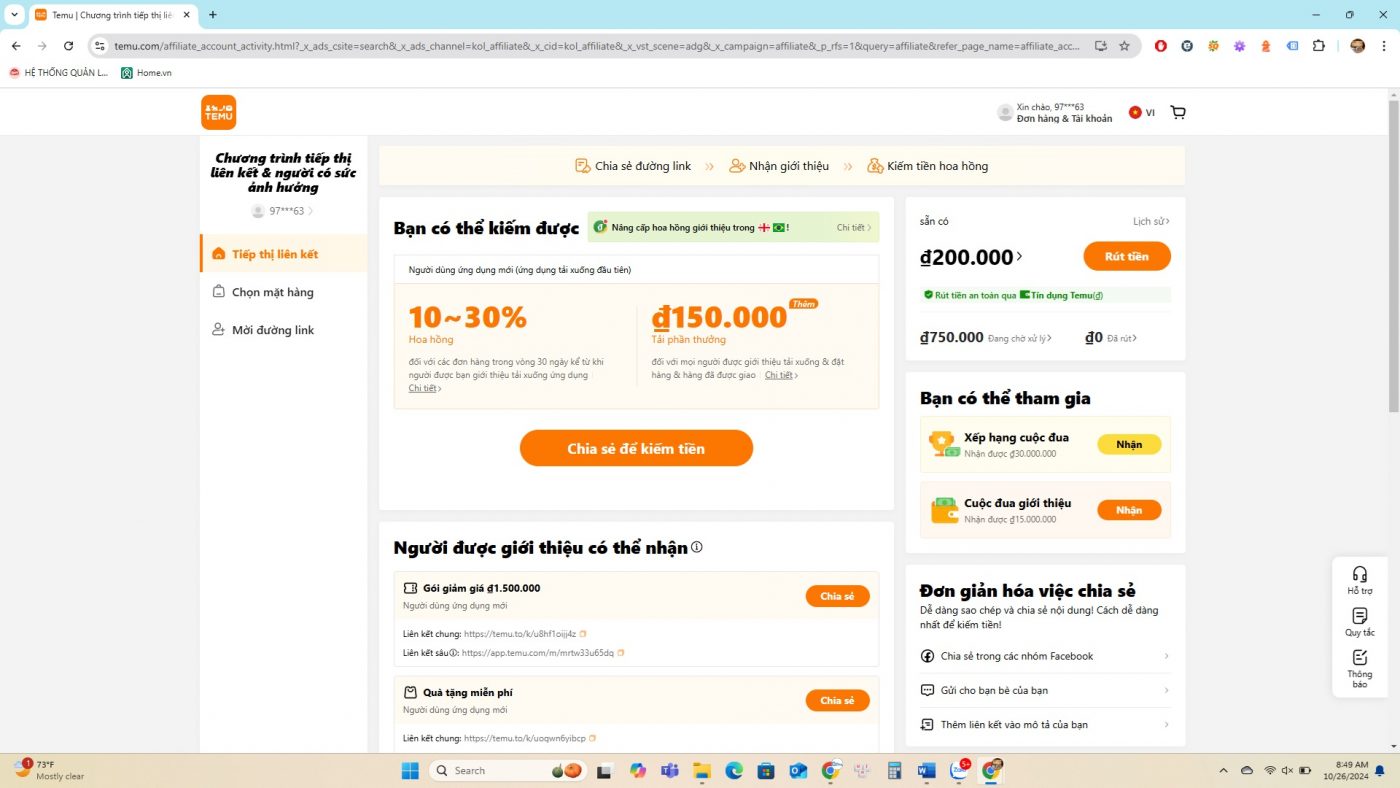Open the Calculator from the taskbar
Screen dimensions: 1400x788
pos(894,770)
